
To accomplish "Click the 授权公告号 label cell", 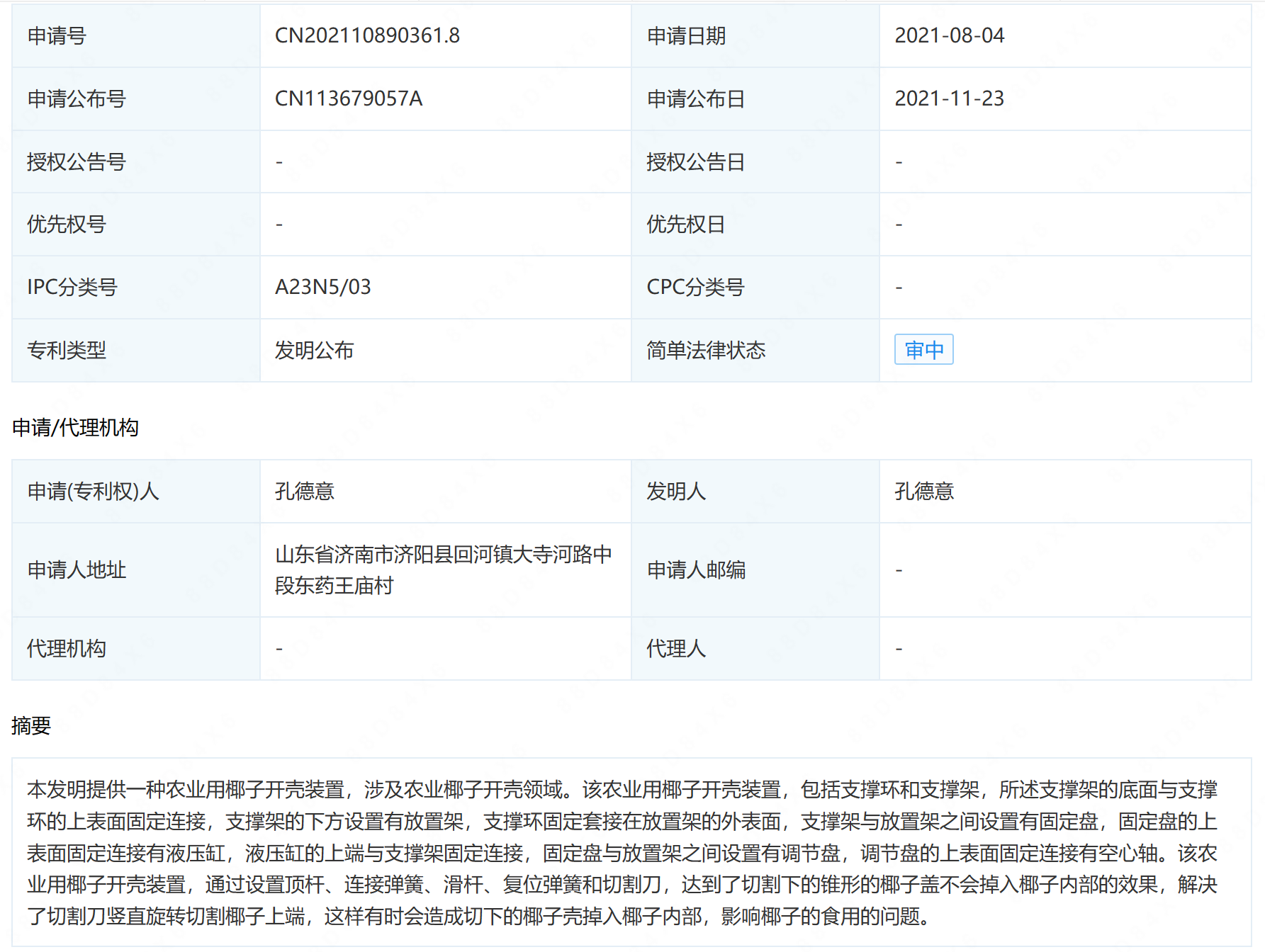I will pos(136,161).
